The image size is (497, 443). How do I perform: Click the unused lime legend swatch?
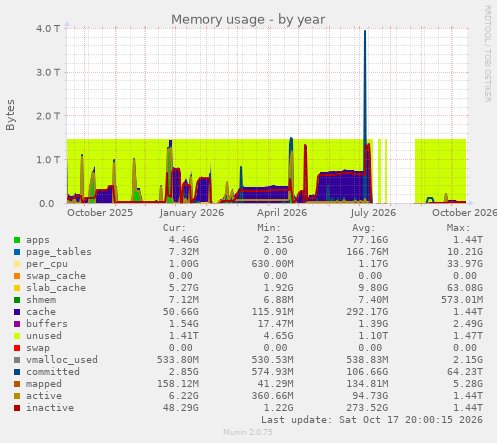pos(17,336)
